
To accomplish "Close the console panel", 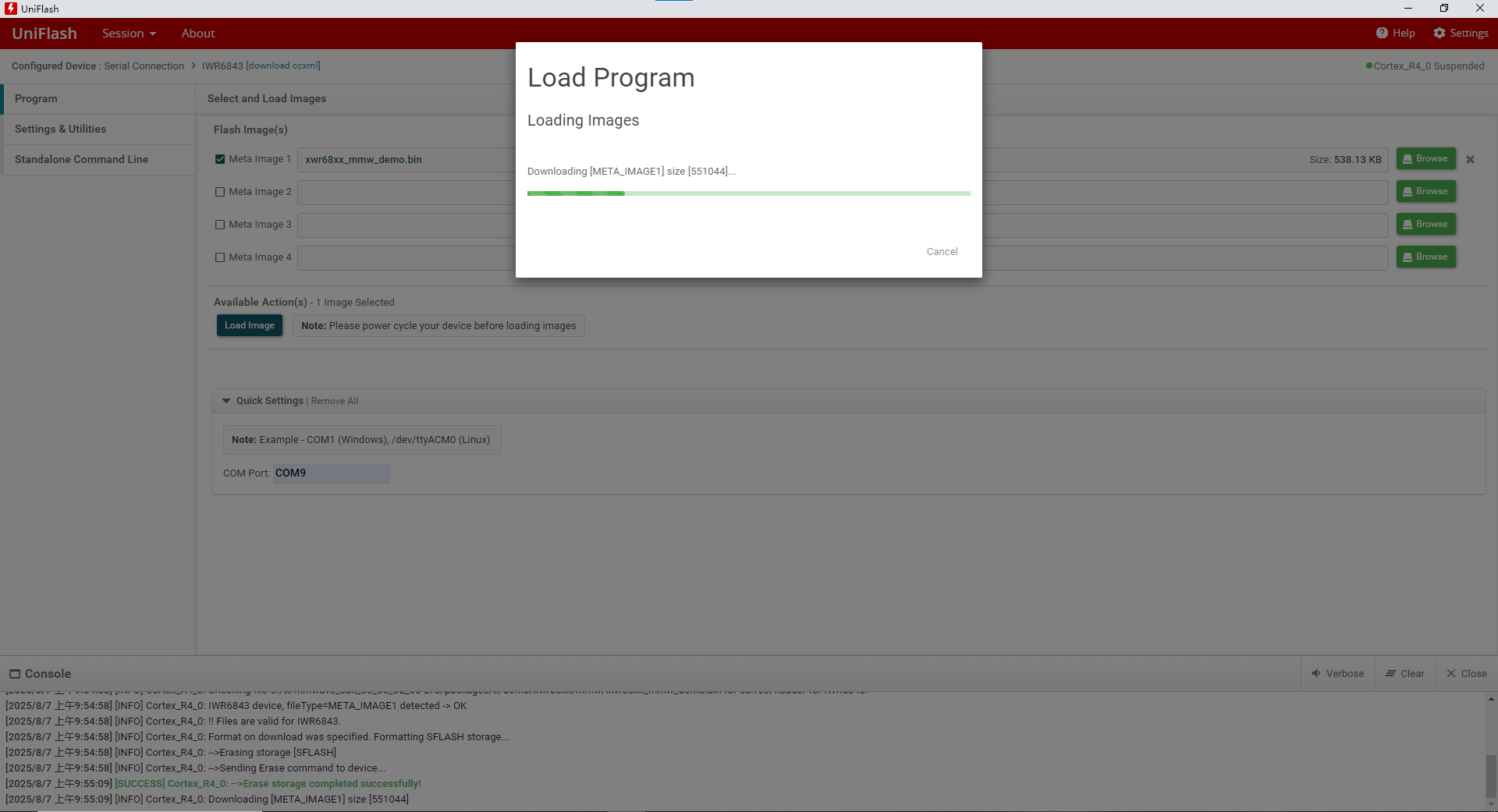I will point(1467,674).
